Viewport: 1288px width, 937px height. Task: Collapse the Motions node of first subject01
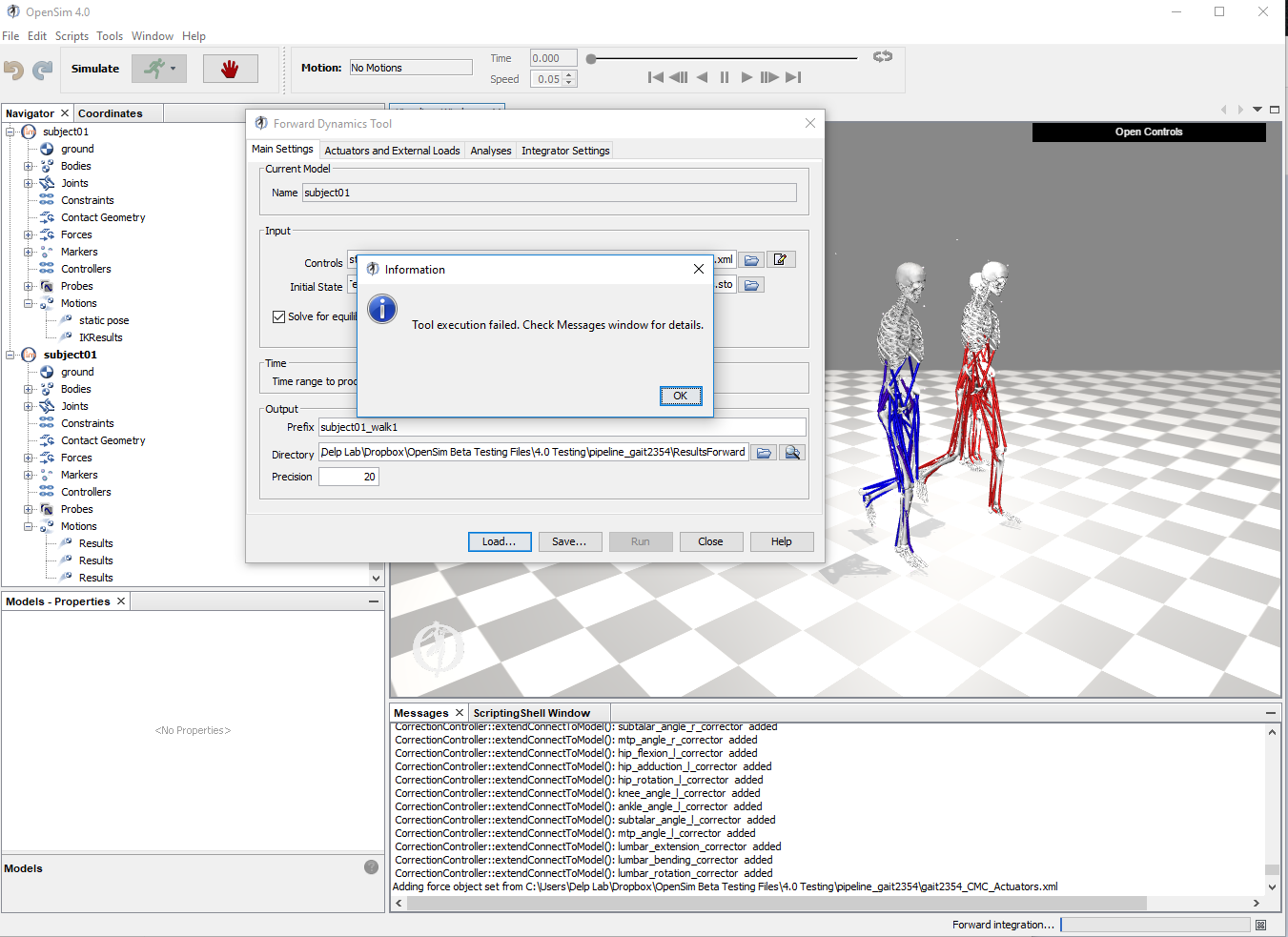click(29, 302)
